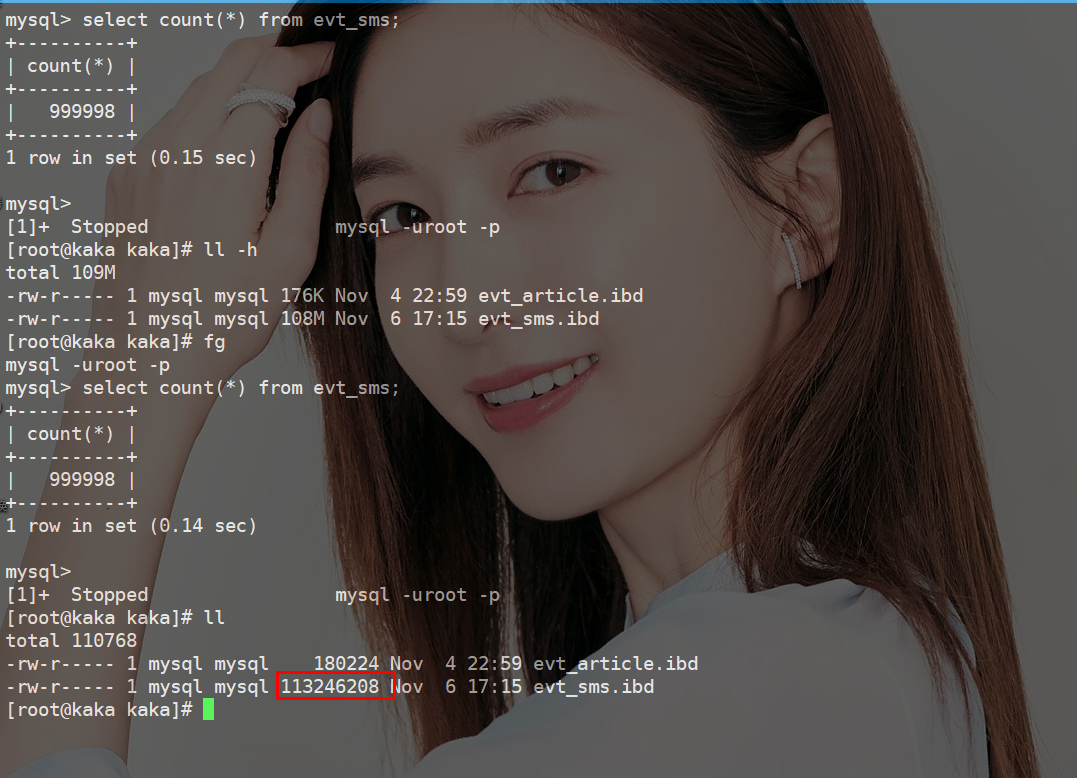Click the 'total 110768' line
Image resolution: width=1077 pixels, height=778 pixels.
click(x=71, y=641)
